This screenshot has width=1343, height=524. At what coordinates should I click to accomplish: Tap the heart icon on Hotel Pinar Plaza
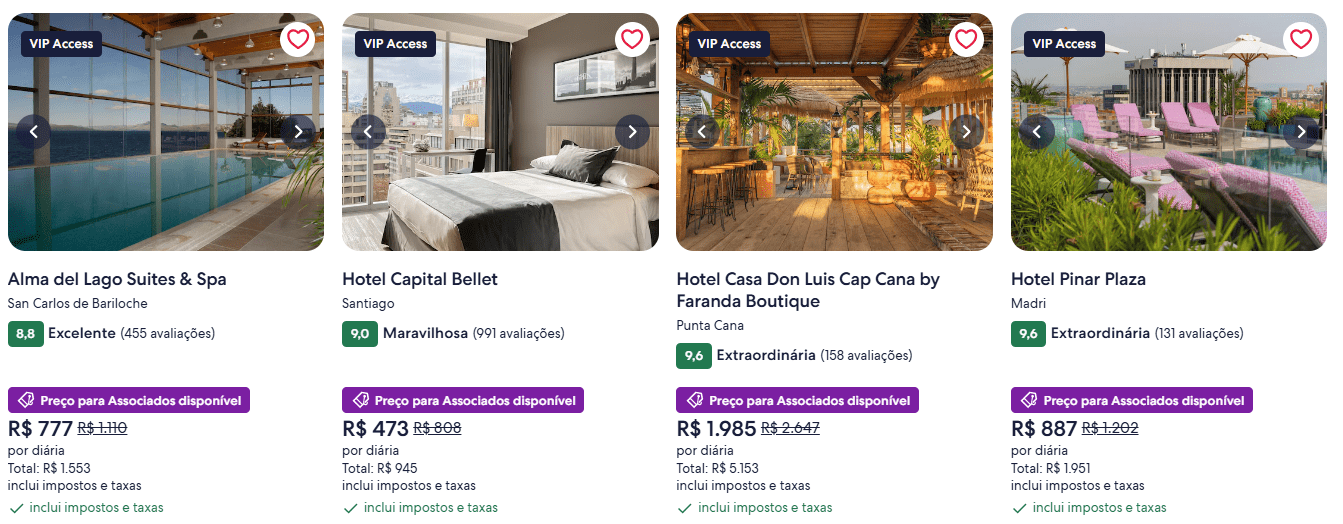click(x=1300, y=39)
